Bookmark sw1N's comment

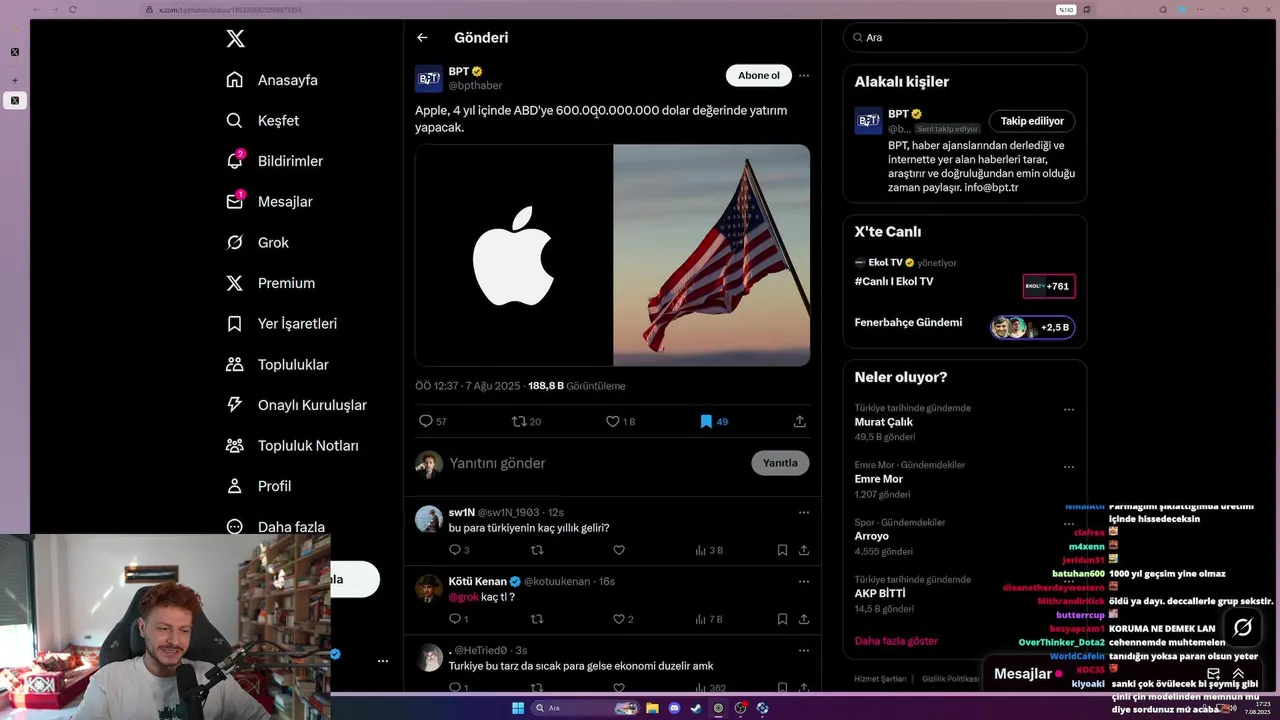pos(782,550)
